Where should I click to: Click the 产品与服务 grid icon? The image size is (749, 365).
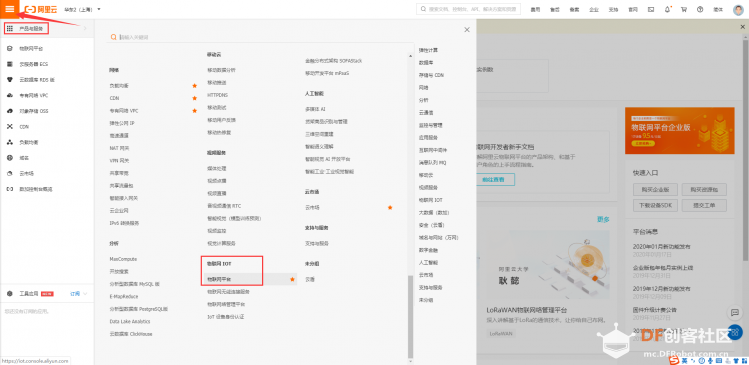click(10, 29)
